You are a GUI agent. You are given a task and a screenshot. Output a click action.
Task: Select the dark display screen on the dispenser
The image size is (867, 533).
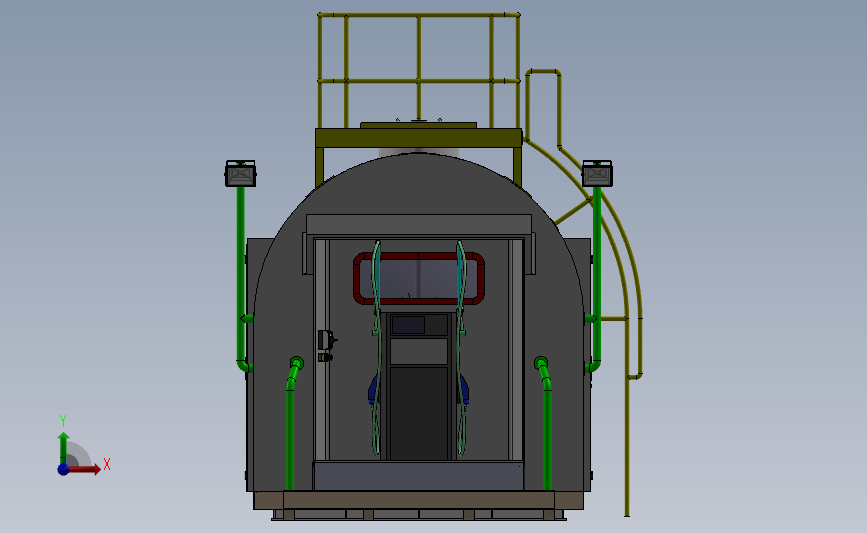tap(408, 325)
